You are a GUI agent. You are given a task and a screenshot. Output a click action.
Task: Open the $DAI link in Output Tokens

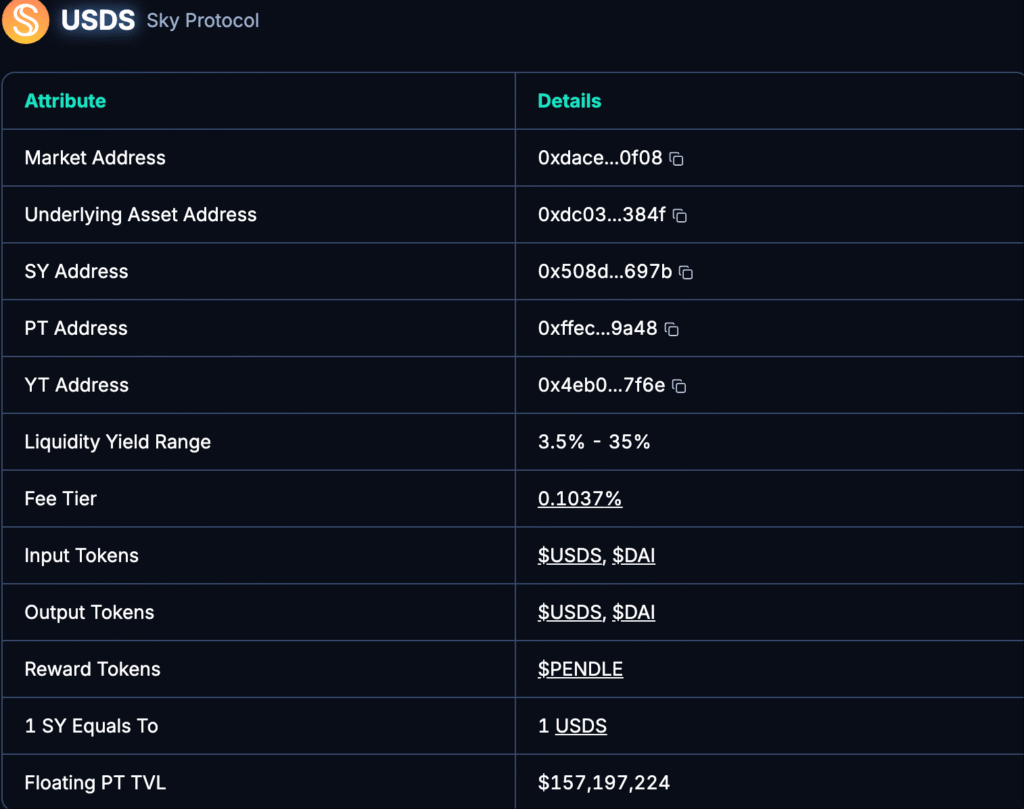[x=633, y=612]
